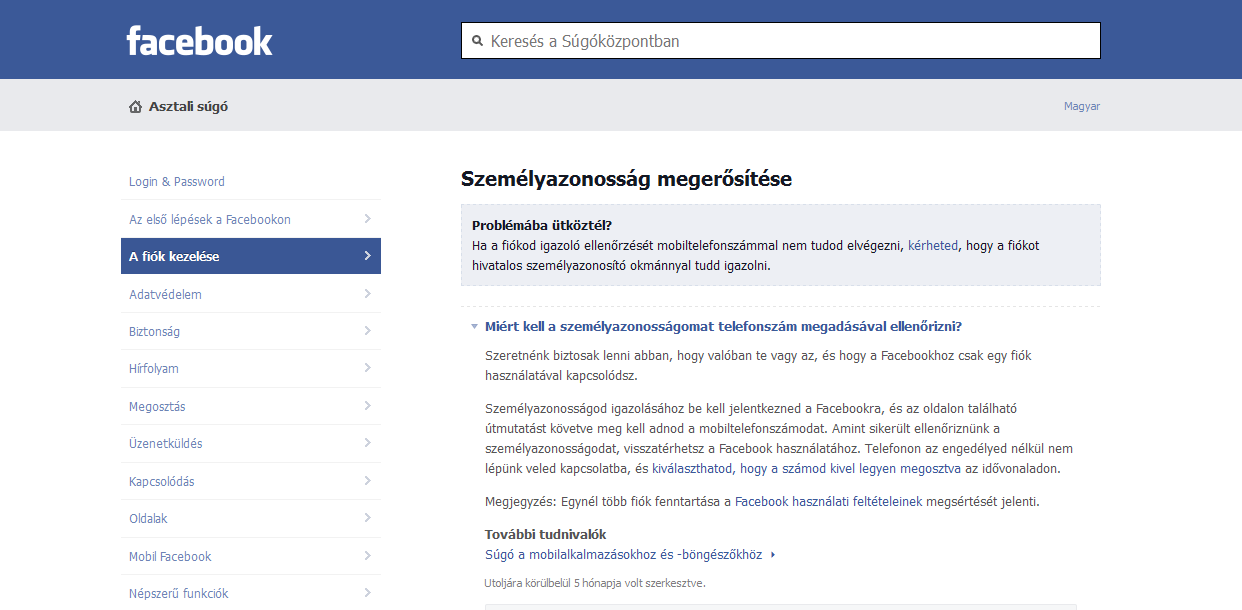The height and width of the screenshot is (610, 1242).
Task: Open the Mobil Facebook category
Action: [x=170, y=557]
